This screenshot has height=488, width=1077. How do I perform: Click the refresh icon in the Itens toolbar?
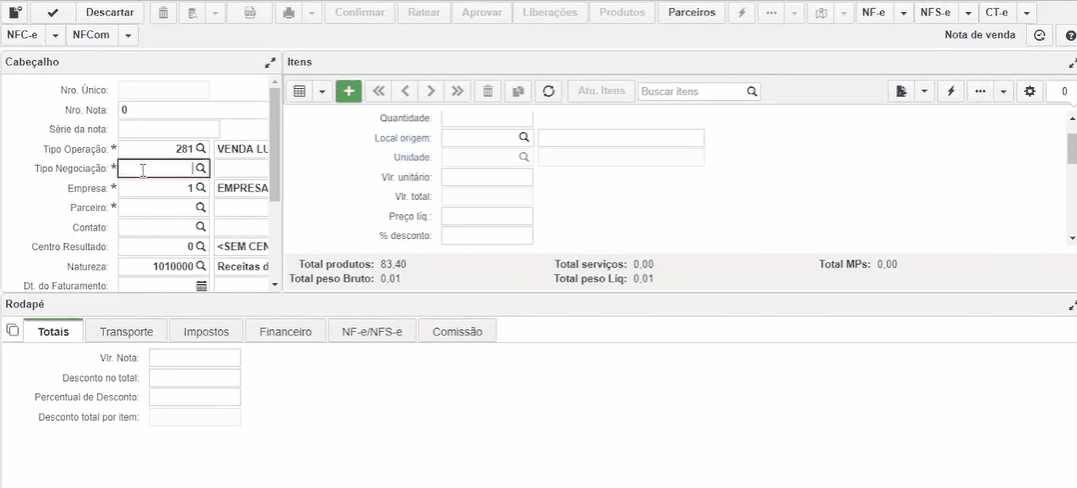coord(548,91)
